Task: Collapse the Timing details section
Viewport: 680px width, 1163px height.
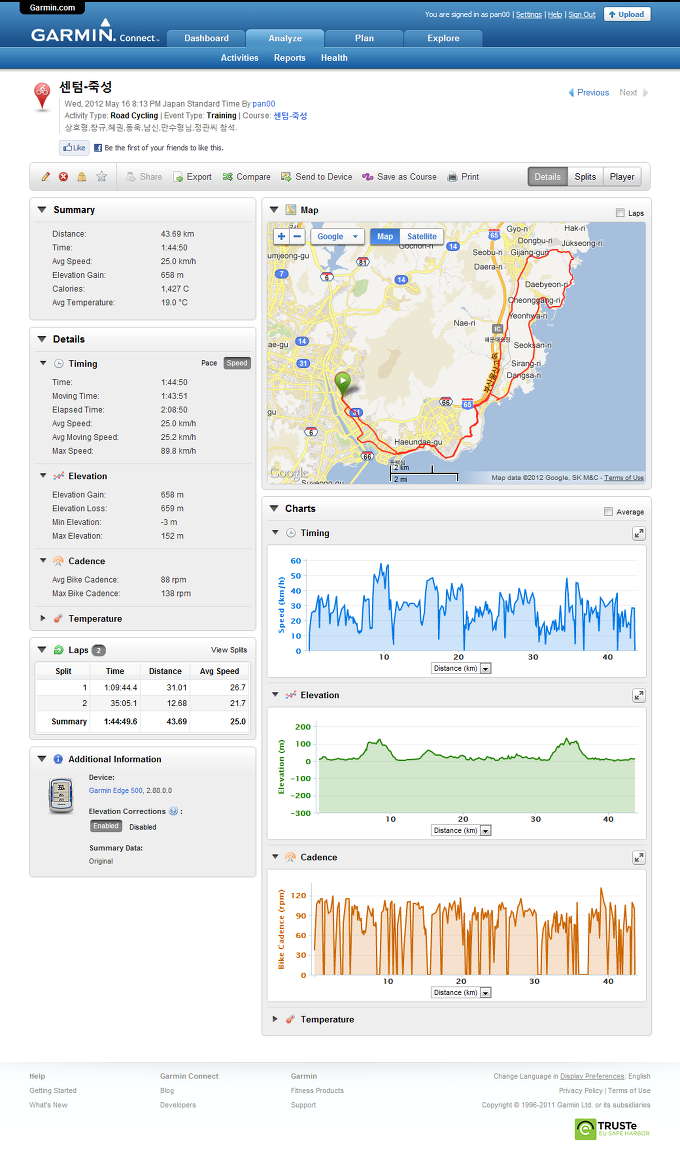Action: click(43, 363)
